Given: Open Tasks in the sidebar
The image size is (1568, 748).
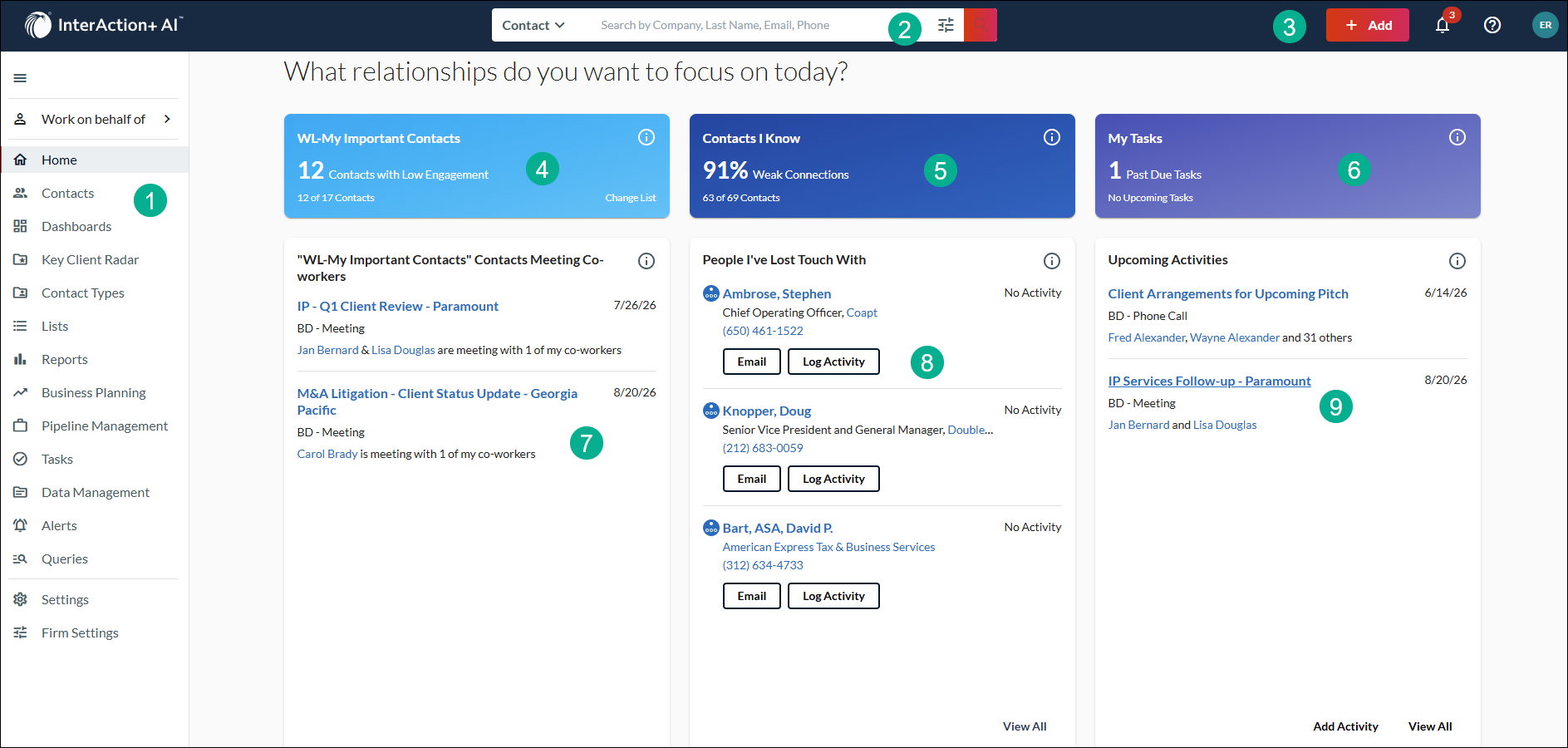Looking at the screenshot, I should [x=95, y=459].
